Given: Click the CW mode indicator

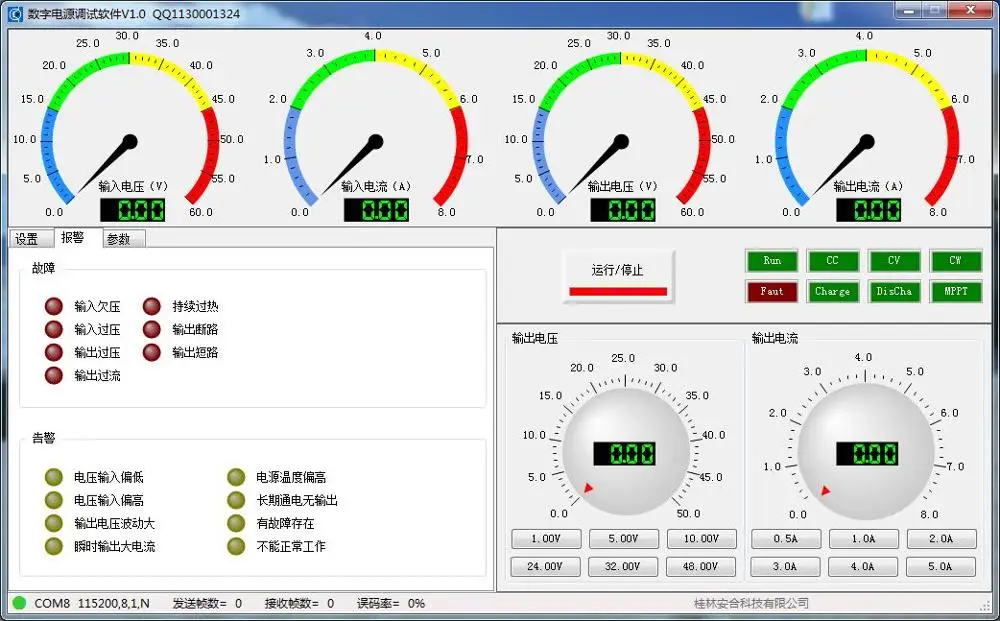Looking at the screenshot, I should point(955,261).
